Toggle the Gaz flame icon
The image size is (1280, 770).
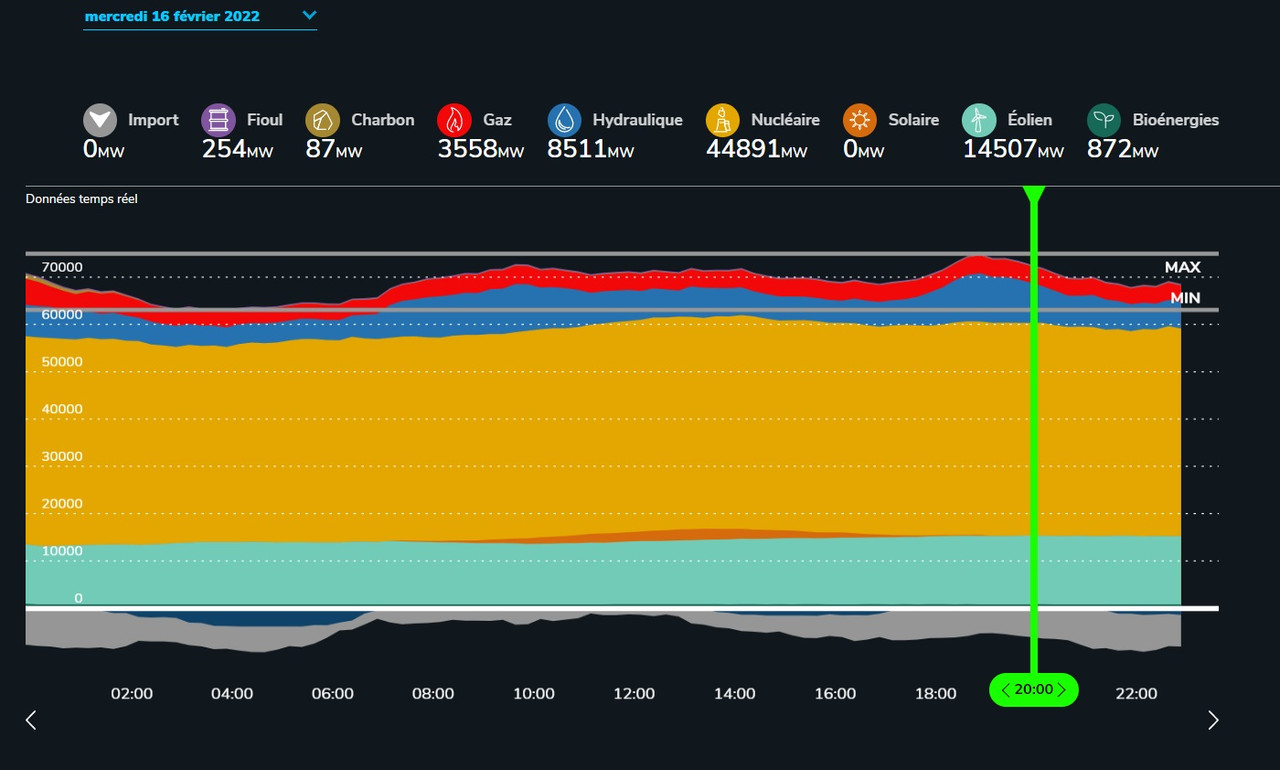[455, 121]
